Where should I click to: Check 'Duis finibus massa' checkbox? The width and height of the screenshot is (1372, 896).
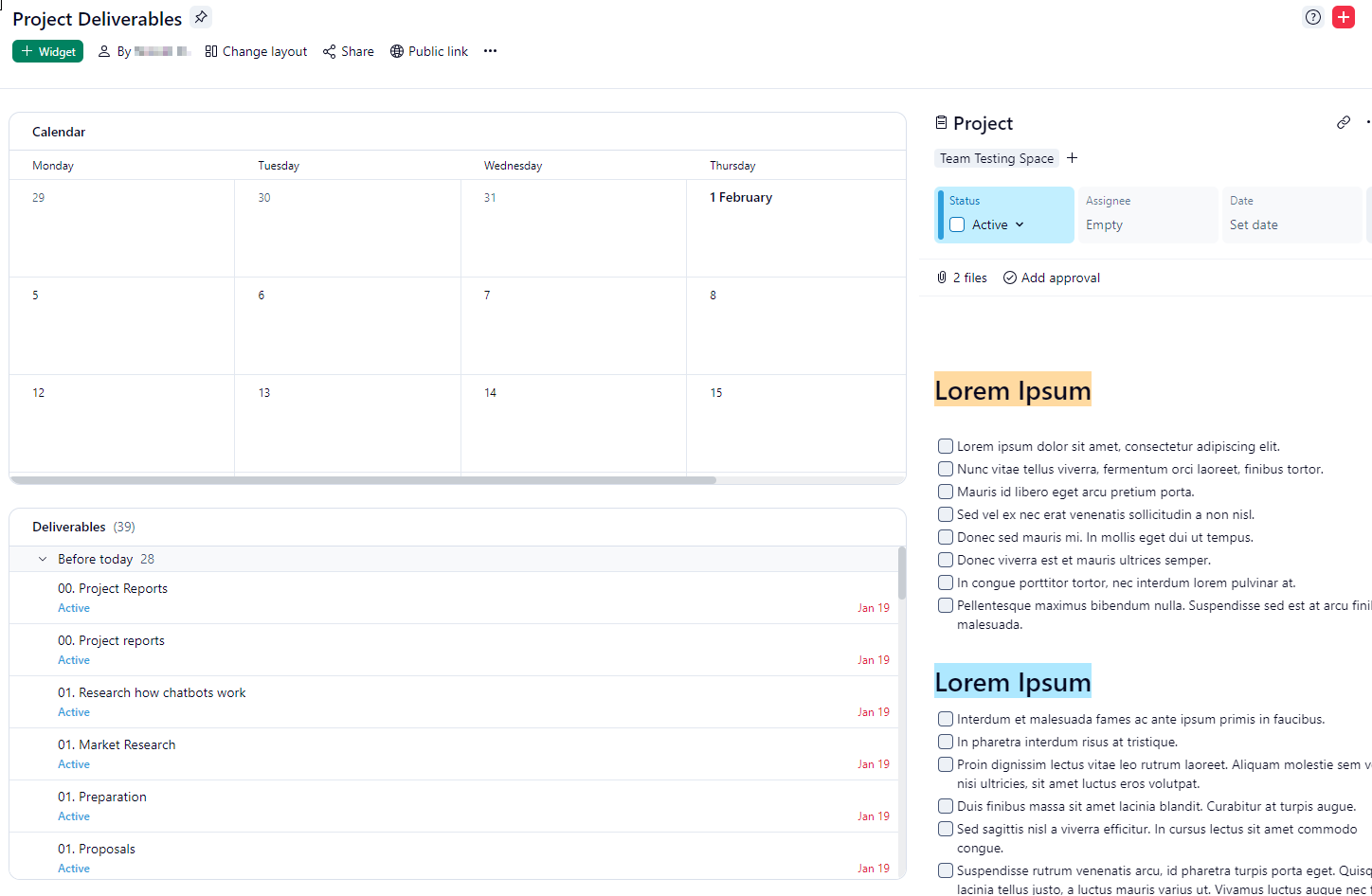[946, 806]
